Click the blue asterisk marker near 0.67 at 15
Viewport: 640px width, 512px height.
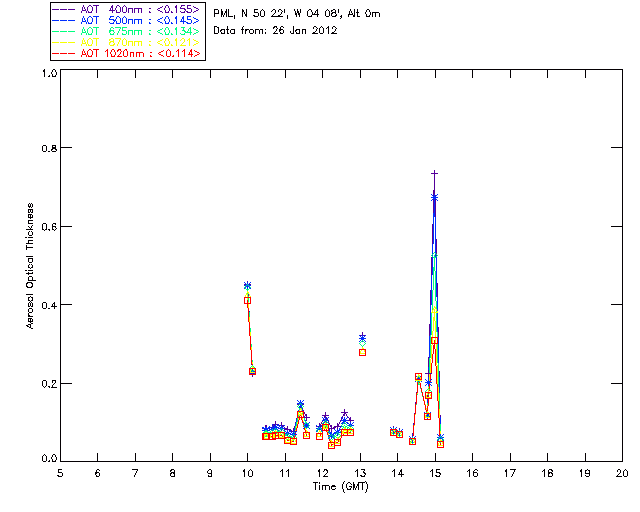coord(435,198)
